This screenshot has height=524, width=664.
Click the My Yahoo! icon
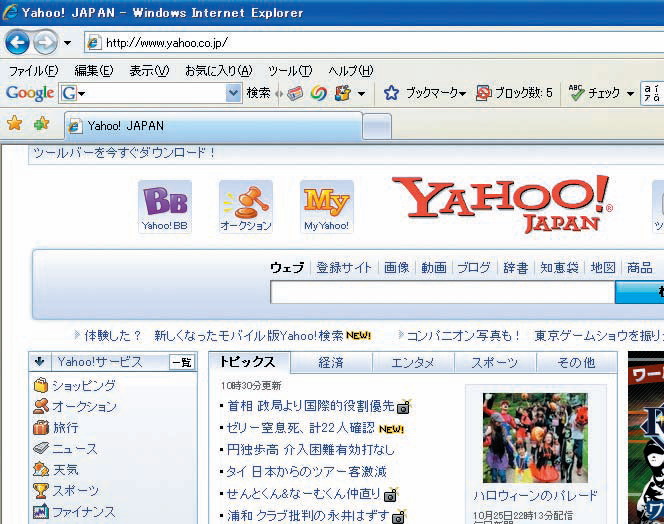326,207
